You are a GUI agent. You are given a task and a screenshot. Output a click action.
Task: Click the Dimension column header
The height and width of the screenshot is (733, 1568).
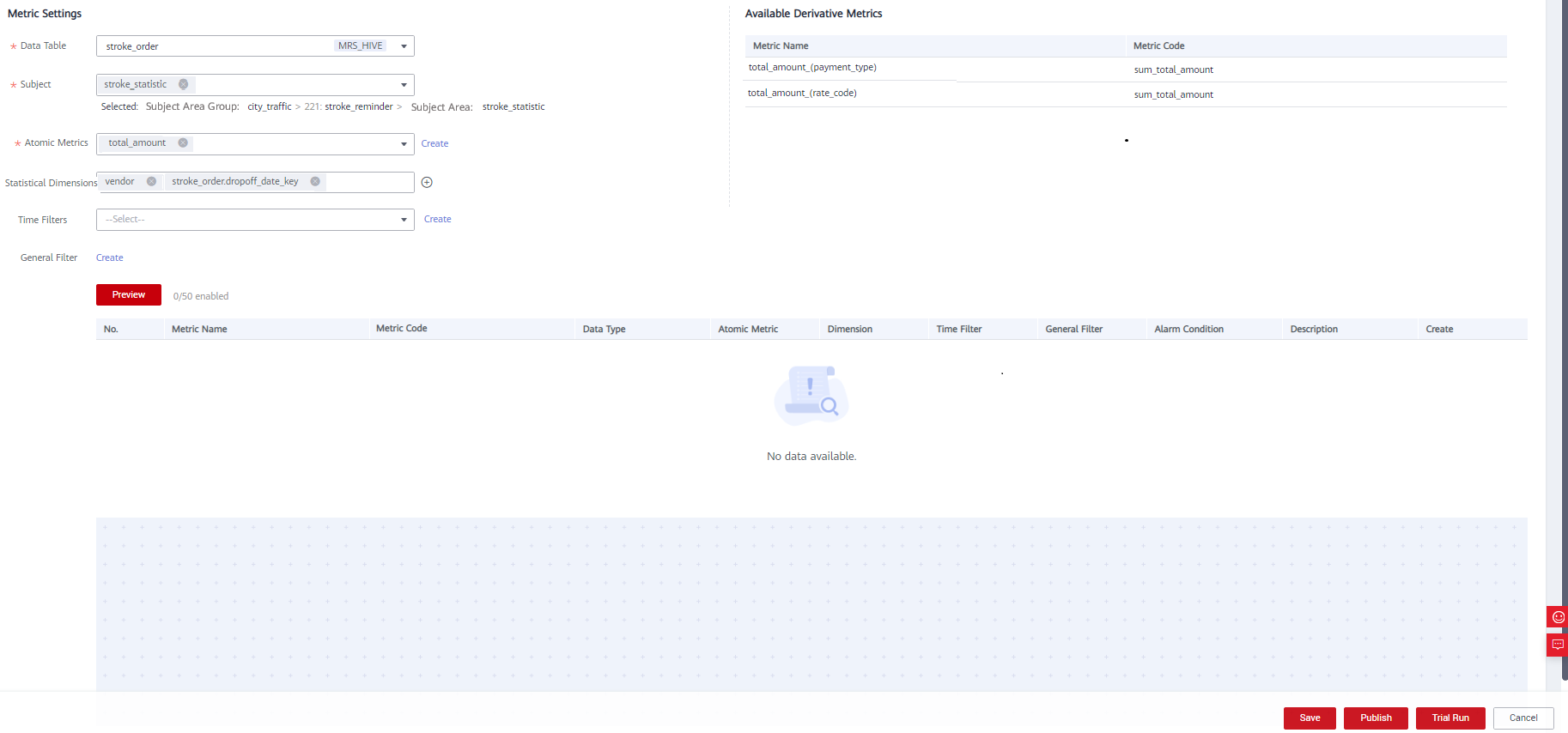(x=849, y=329)
